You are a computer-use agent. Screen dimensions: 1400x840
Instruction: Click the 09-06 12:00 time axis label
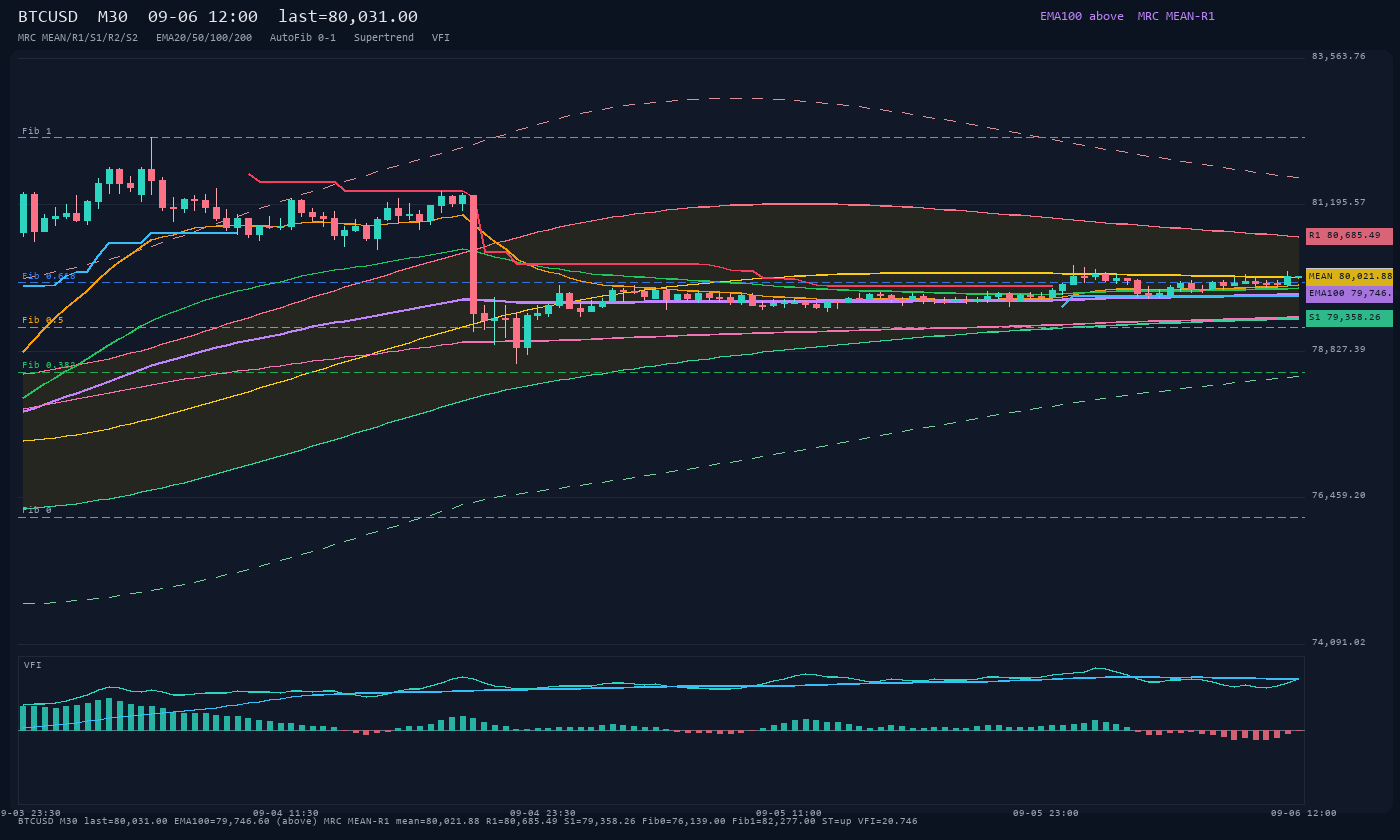tap(1304, 813)
